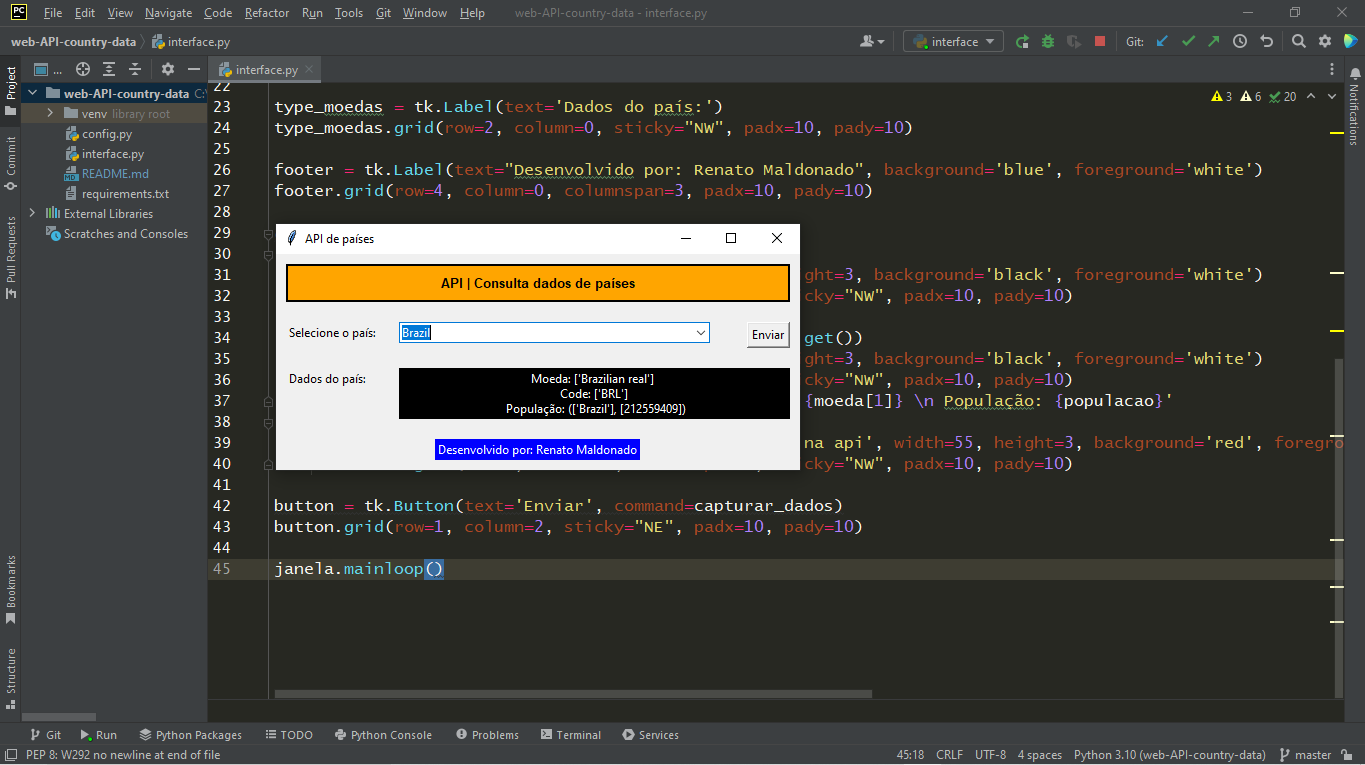
Task: Go to the previous highlighted error
Action: click(1309, 97)
